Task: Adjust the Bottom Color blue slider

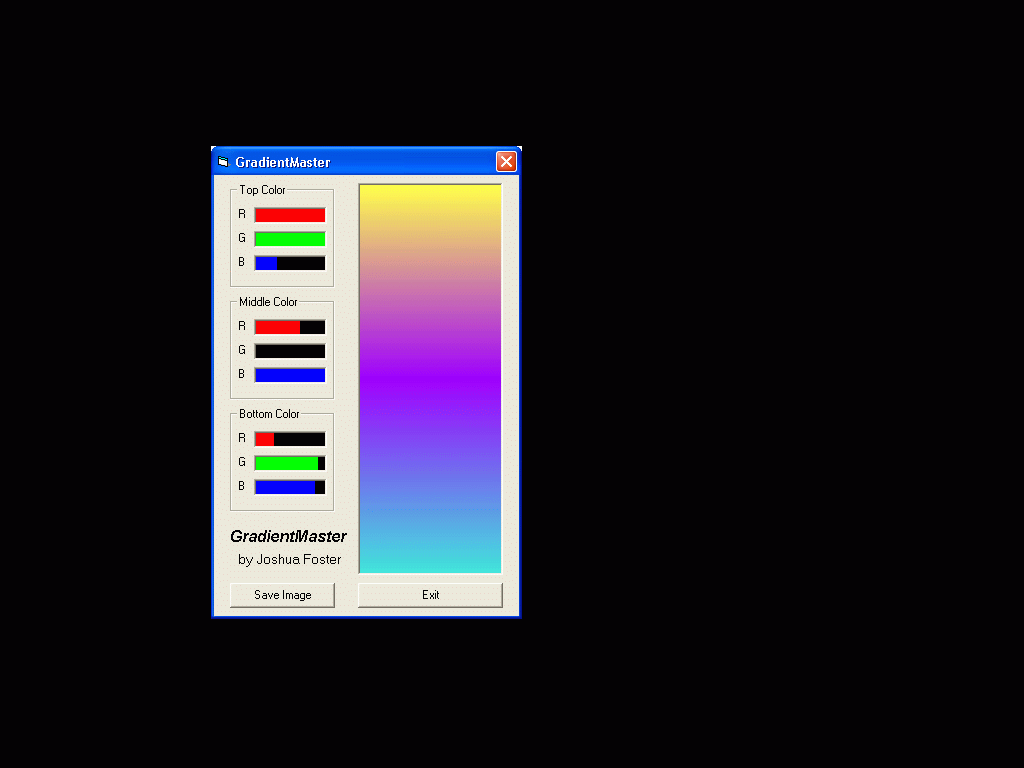Action: (290, 487)
